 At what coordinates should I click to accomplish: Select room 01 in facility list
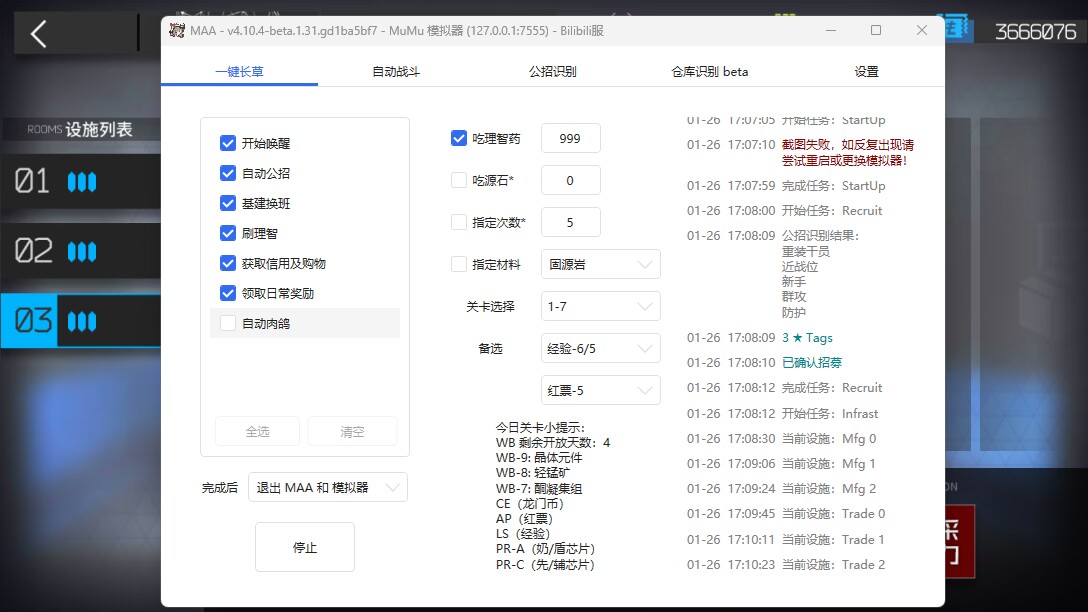[80, 181]
